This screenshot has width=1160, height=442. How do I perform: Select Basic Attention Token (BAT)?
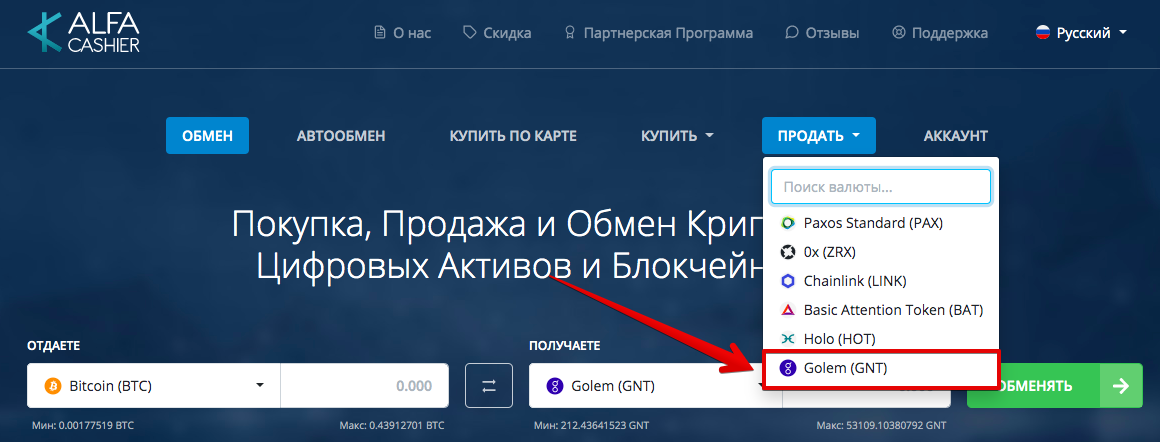point(892,310)
